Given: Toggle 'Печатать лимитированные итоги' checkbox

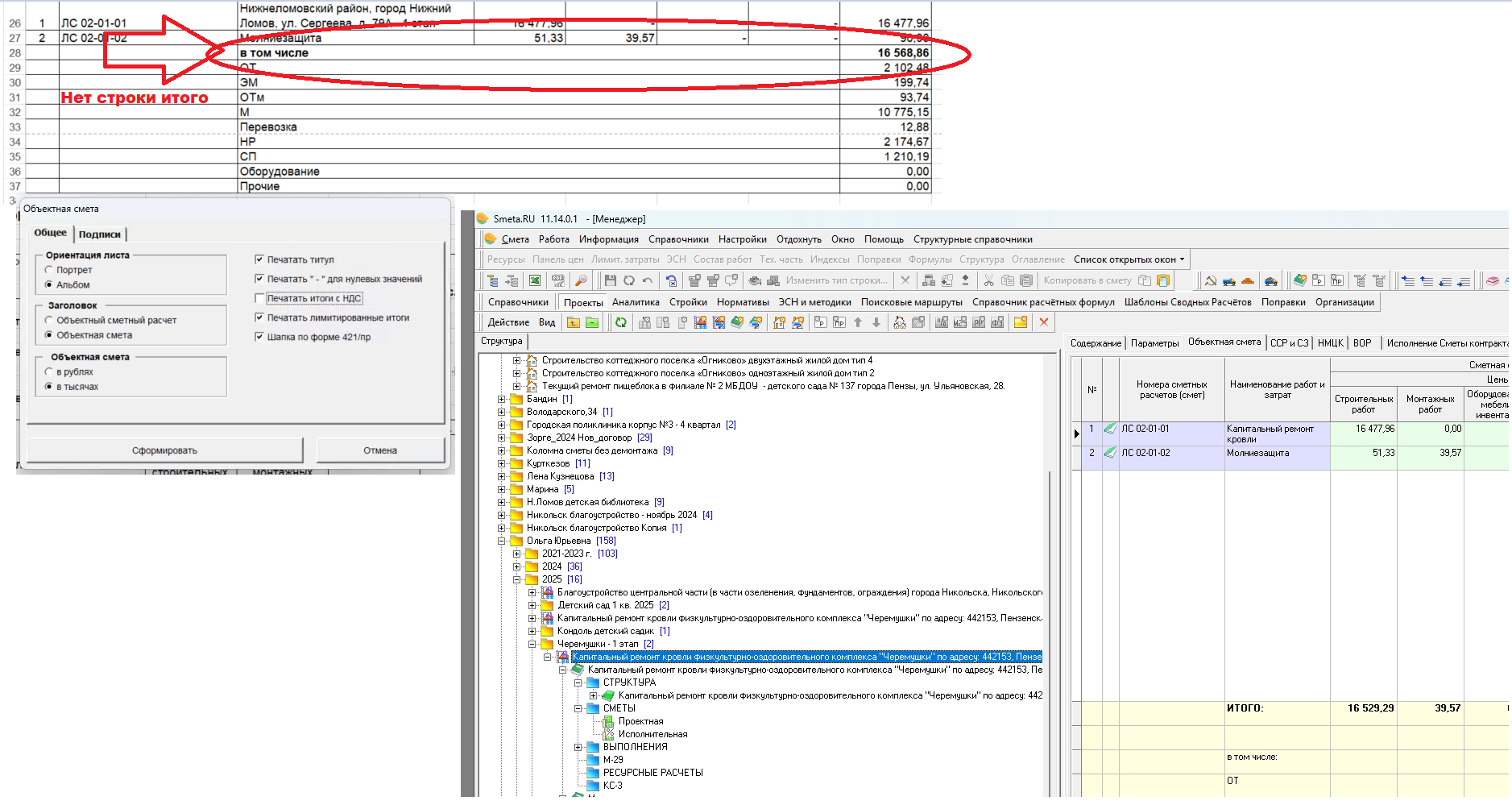Looking at the screenshot, I should click(x=259, y=317).
